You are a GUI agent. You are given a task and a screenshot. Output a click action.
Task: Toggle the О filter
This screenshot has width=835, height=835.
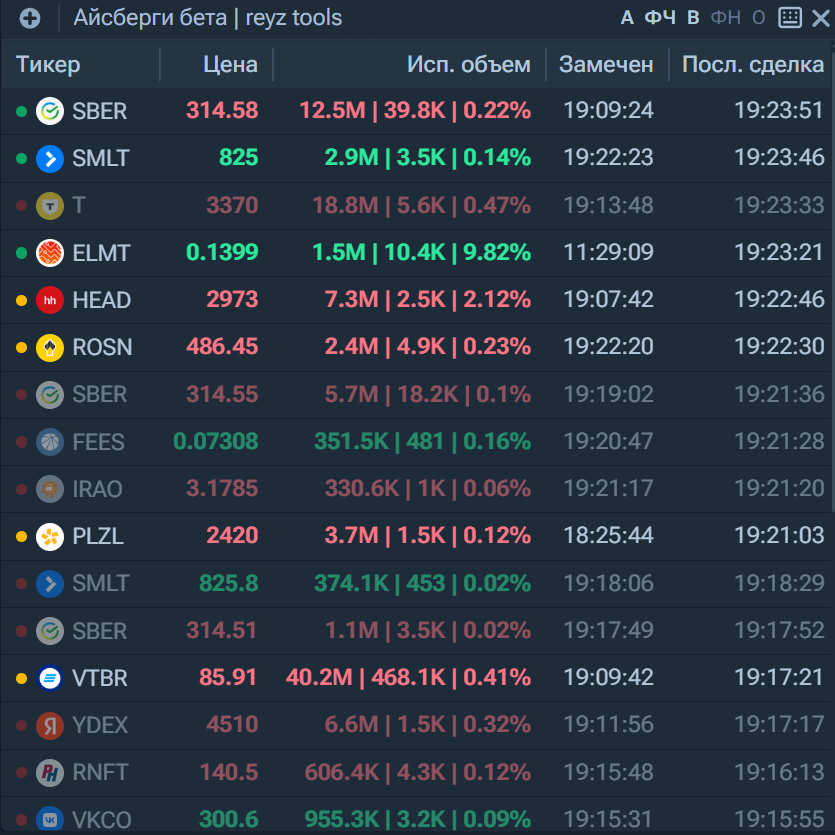(758, 18)
